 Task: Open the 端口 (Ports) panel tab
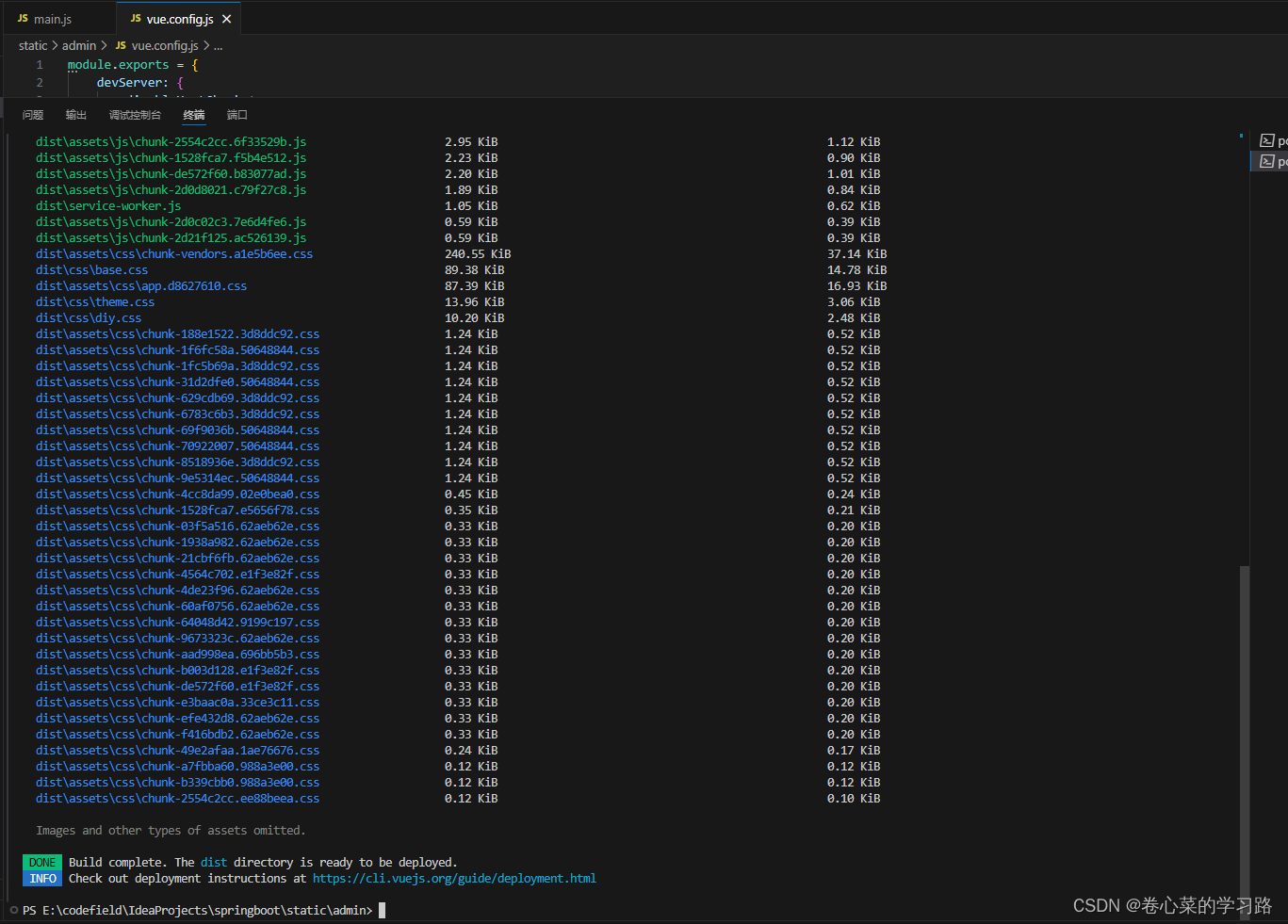click(x=237, y=115)
